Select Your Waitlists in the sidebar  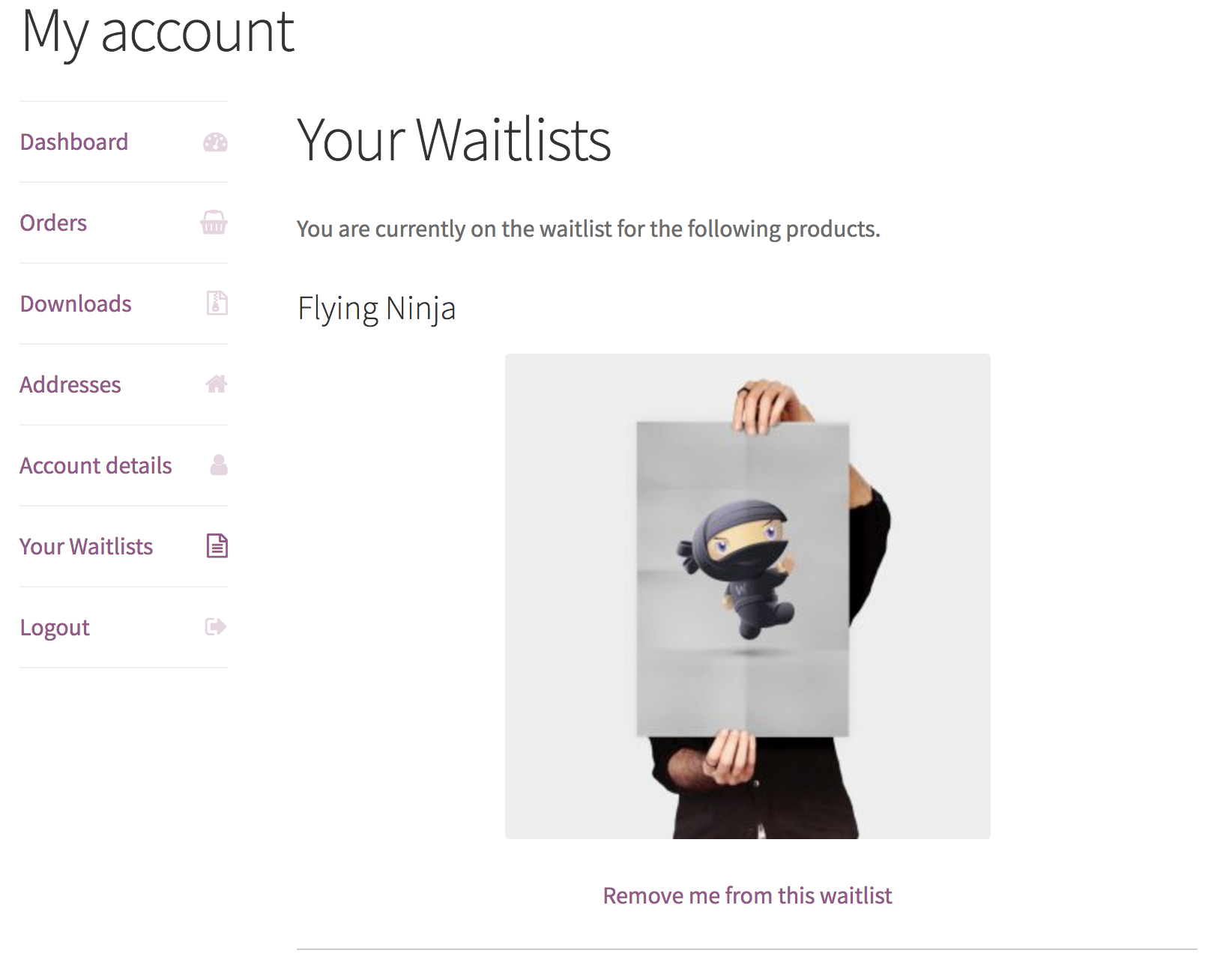point(87,547)
